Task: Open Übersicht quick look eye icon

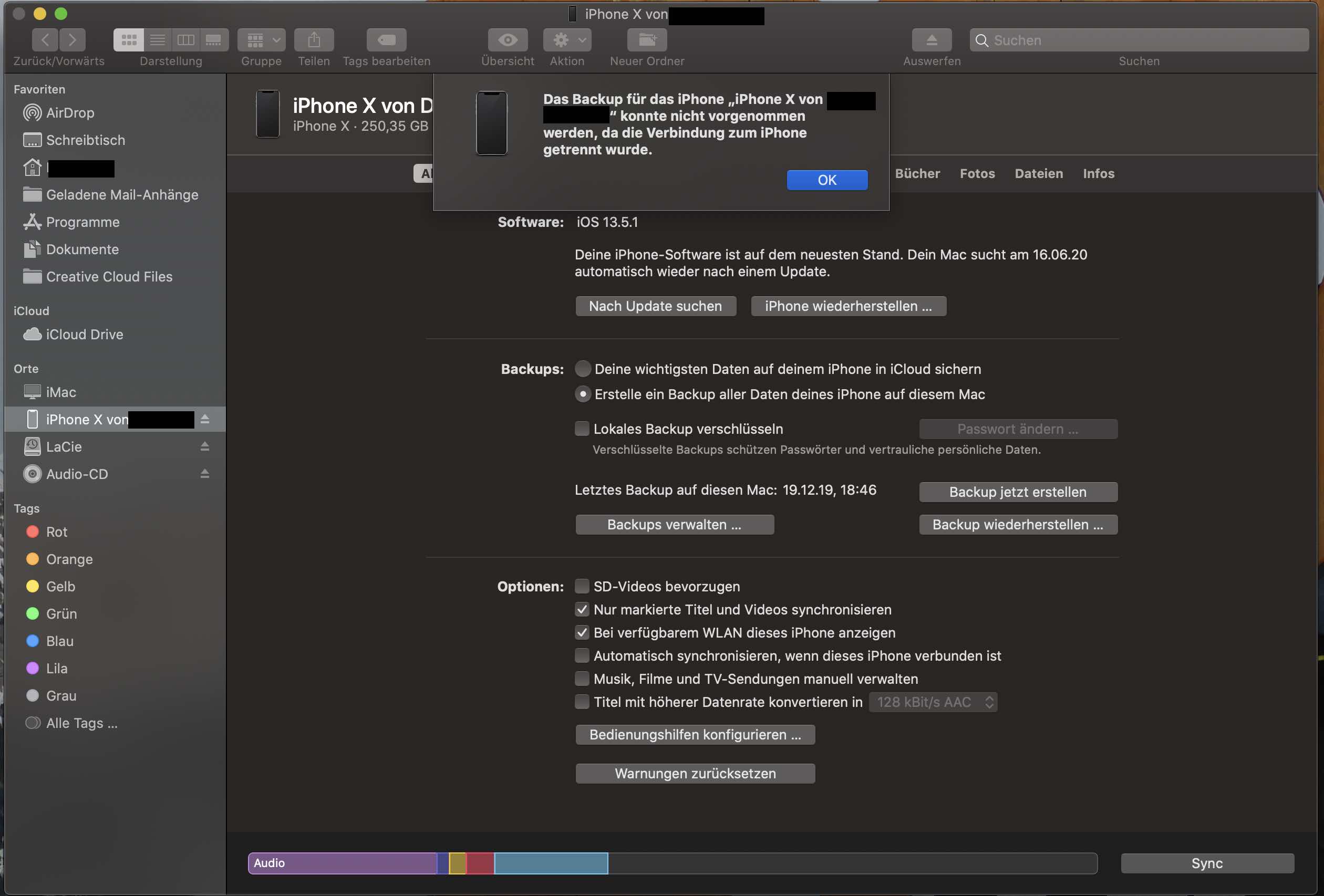Action: (507, 40)
